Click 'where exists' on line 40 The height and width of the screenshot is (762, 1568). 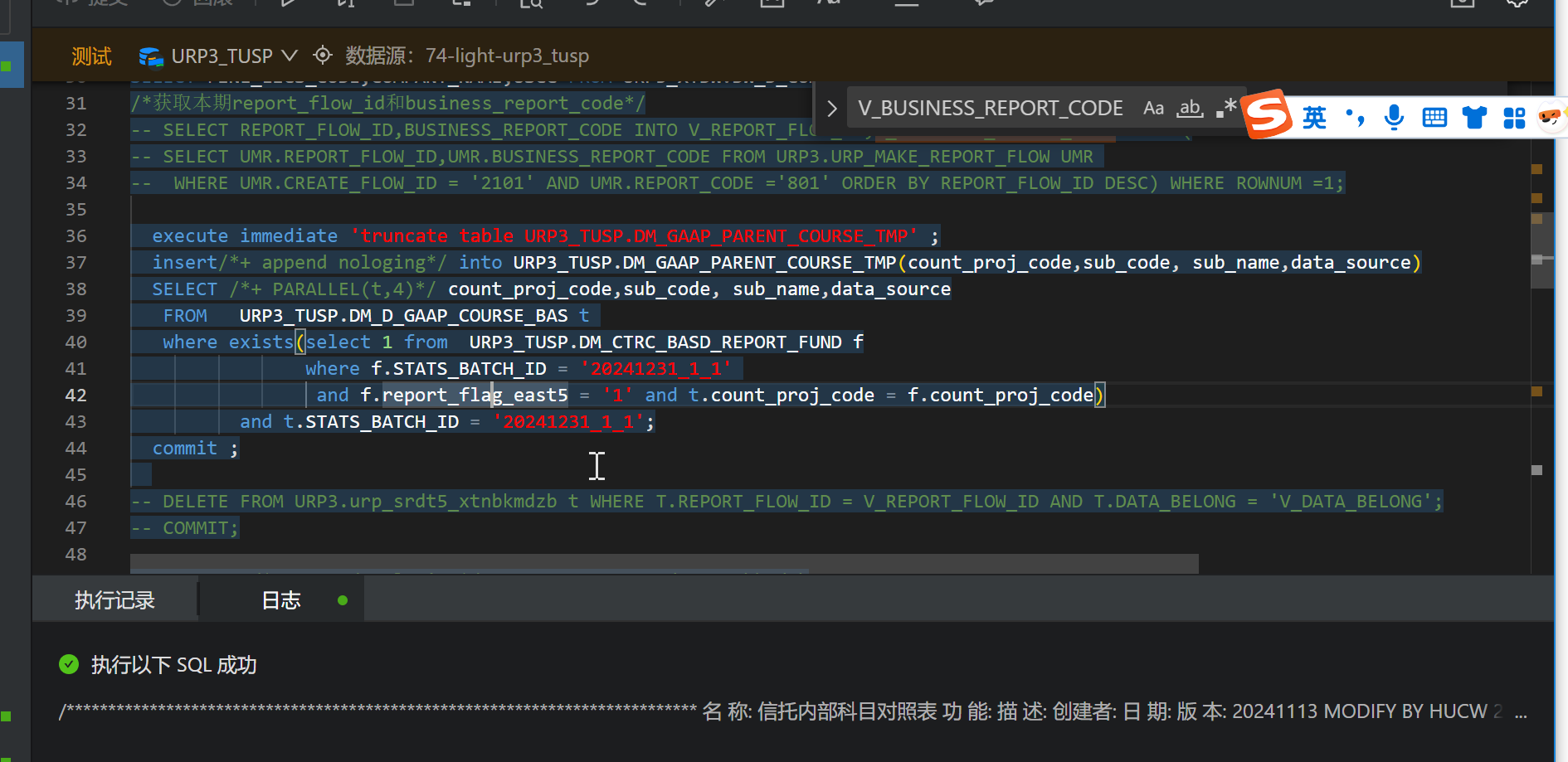(x=228, y=342)
